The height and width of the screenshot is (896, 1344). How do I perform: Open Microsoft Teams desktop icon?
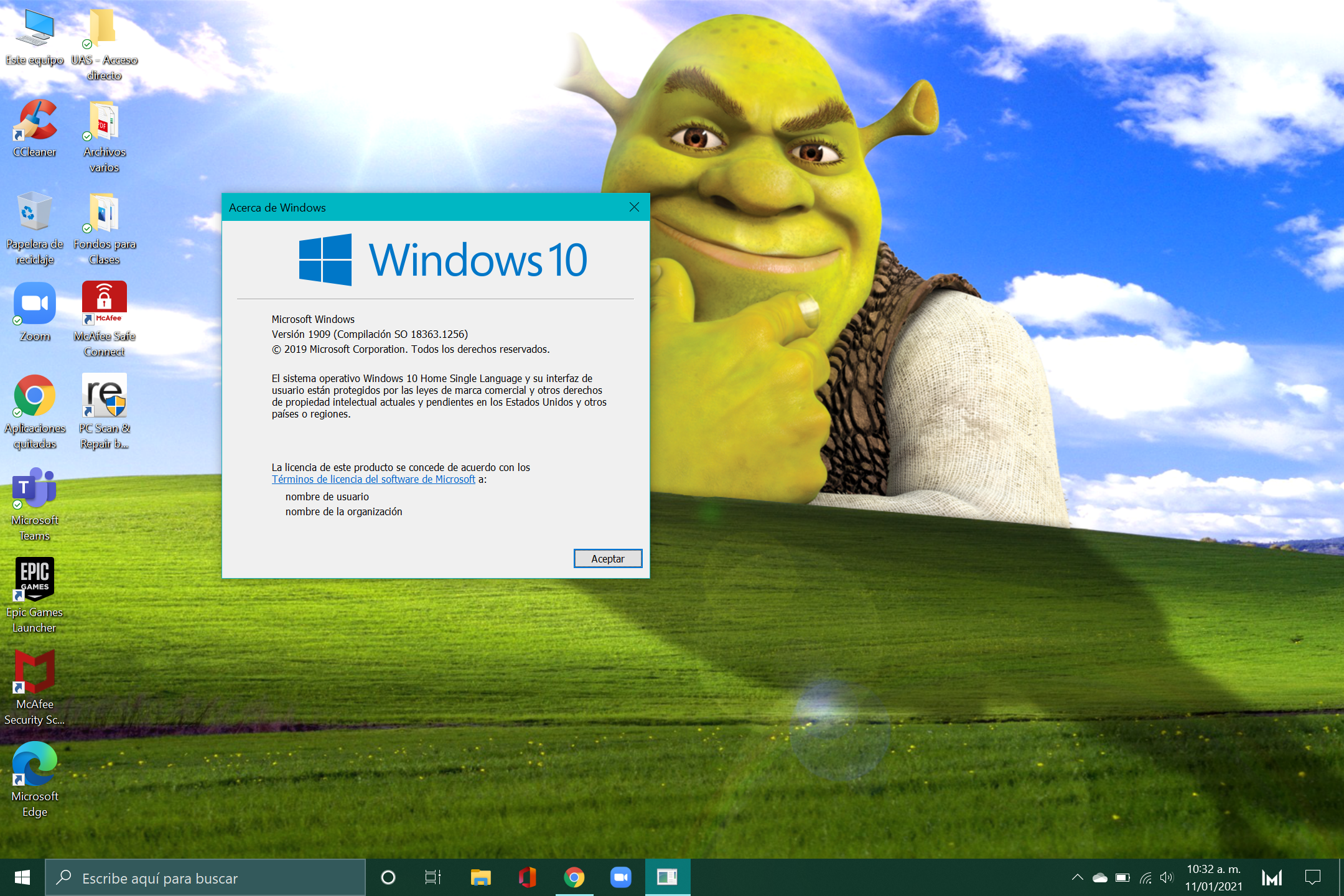pyautogui.click(x=35, y=505)
